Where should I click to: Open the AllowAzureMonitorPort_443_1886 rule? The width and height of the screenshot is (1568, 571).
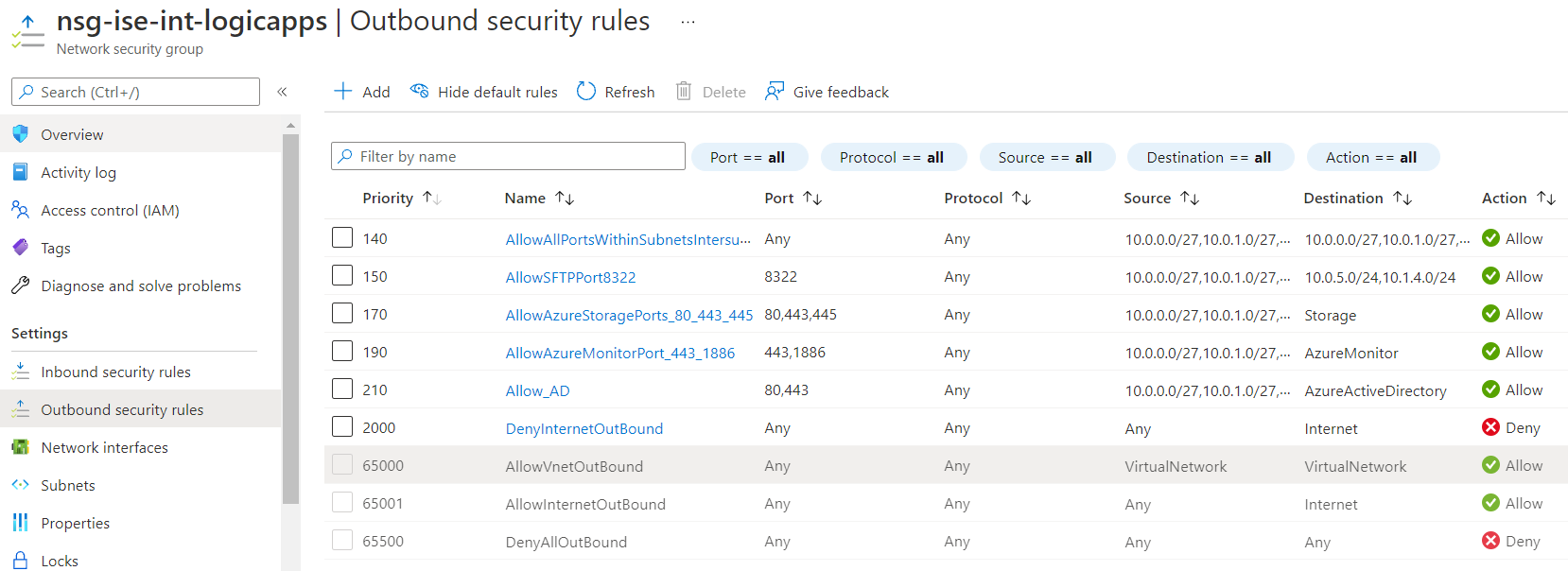coord(619,353)
